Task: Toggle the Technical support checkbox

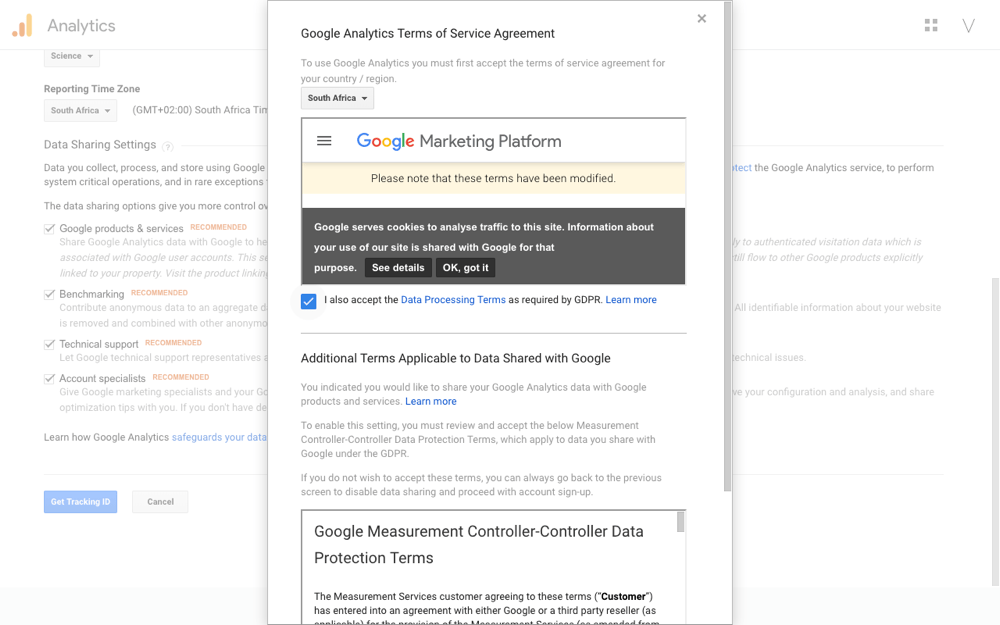Action: pyautogui.click(x=49, y=344)
